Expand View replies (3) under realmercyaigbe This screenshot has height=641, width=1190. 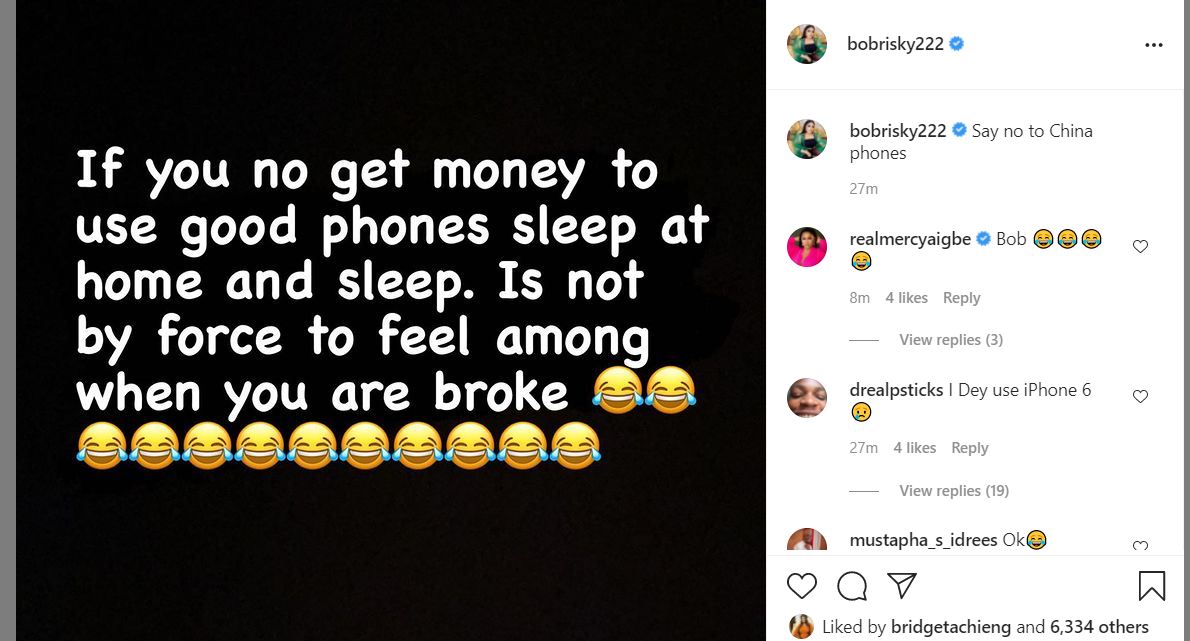(951, 340)
